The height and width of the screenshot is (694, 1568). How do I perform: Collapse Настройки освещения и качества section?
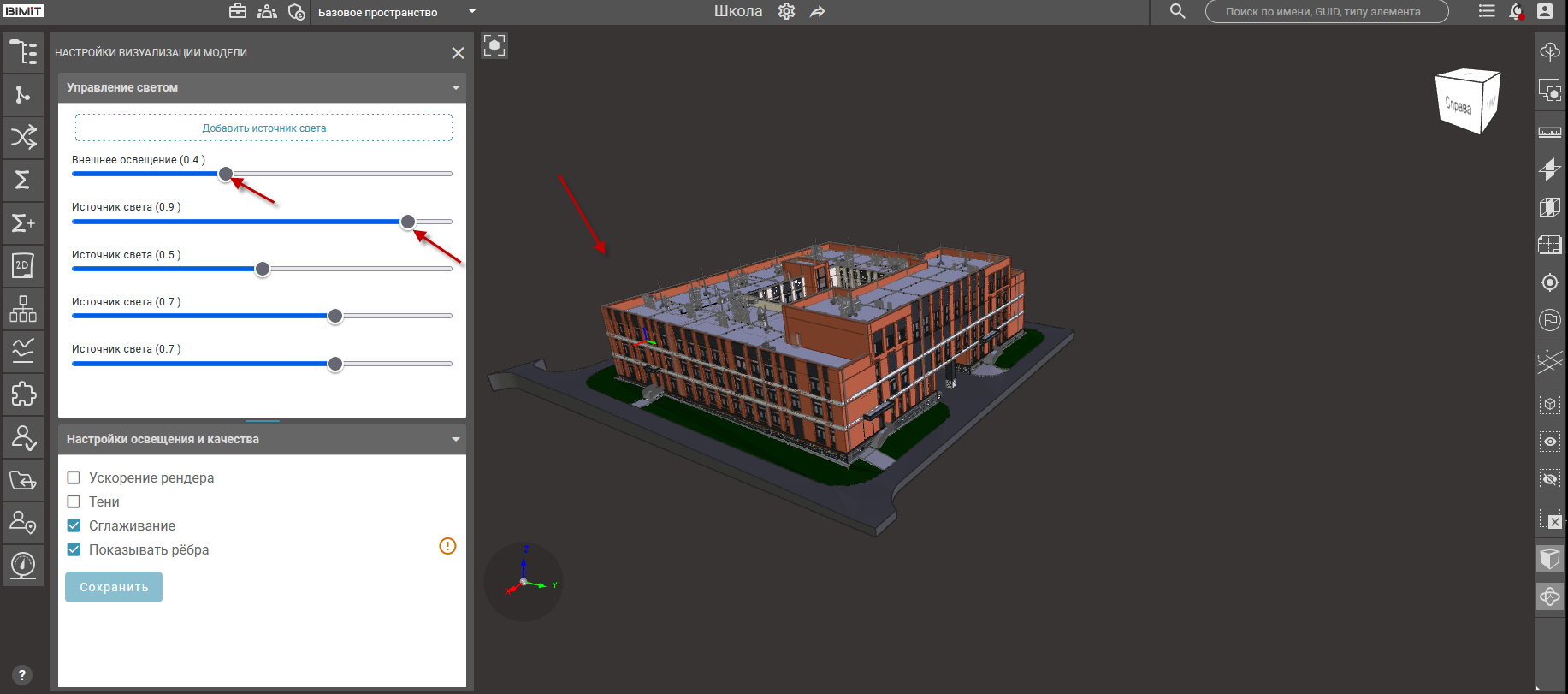click(x=455, y=439)
